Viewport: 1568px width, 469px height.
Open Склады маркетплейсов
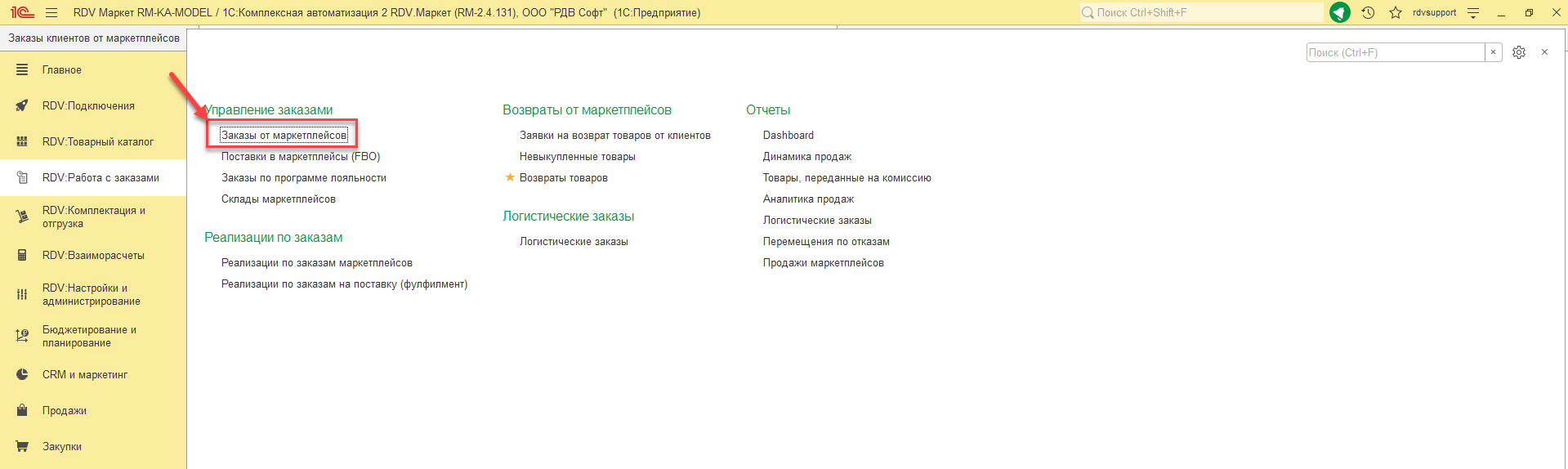(279, 199)
